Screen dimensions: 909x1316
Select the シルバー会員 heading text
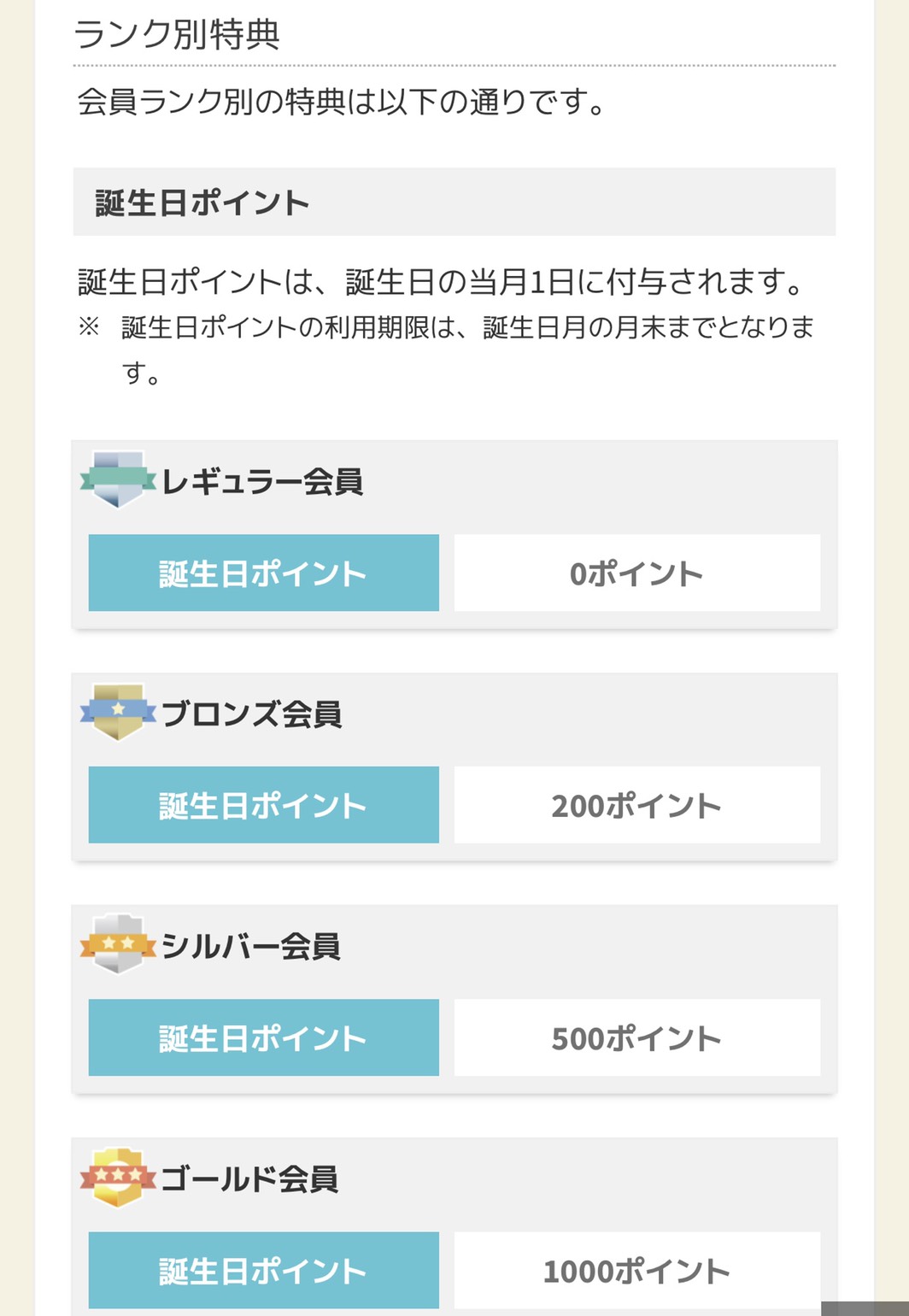[251, 947]
